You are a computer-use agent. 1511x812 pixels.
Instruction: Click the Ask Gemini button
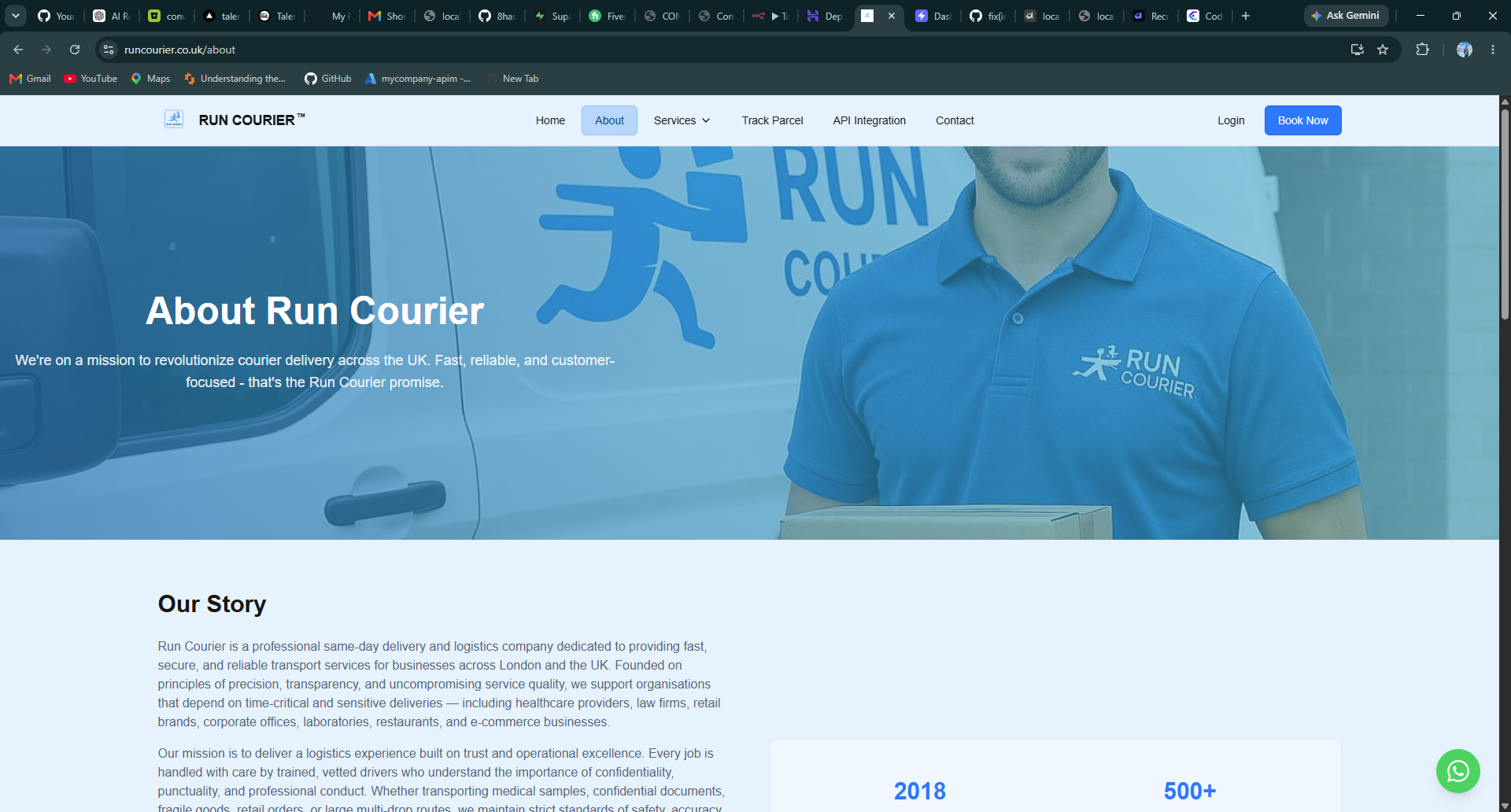tap(1346, 16)
